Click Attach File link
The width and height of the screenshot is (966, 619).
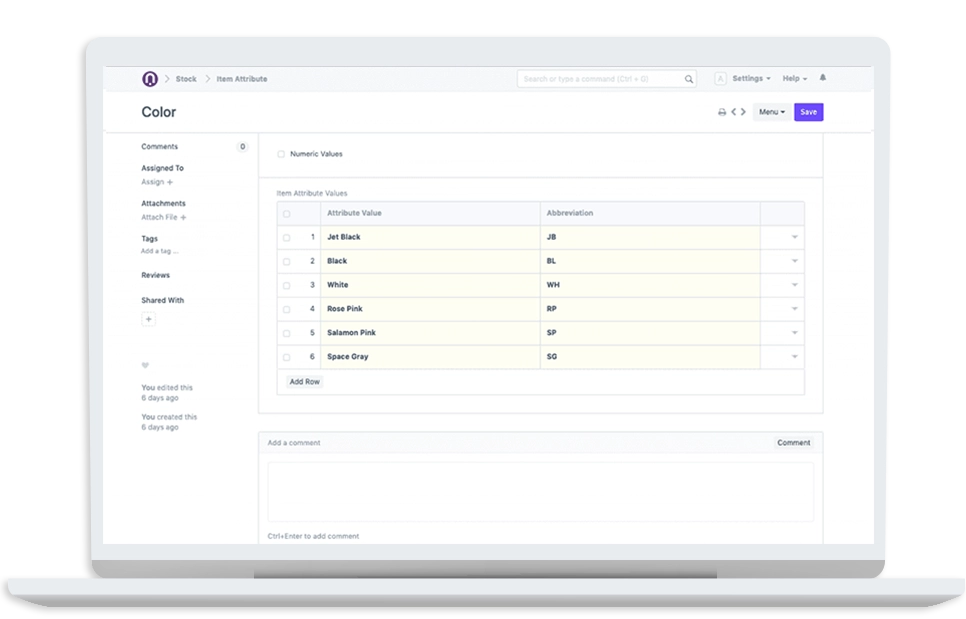(163, 217)
